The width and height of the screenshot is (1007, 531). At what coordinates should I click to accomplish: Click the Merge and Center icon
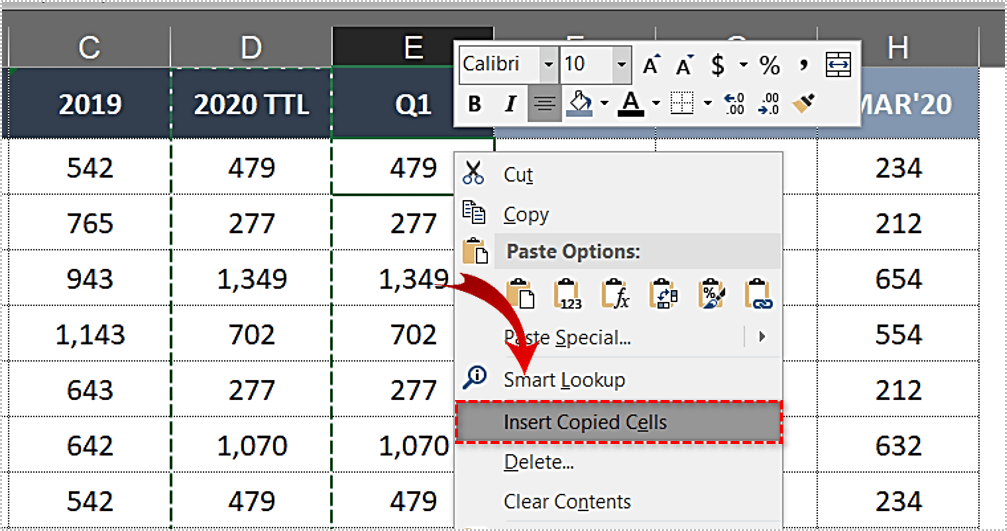coord(838,66)
